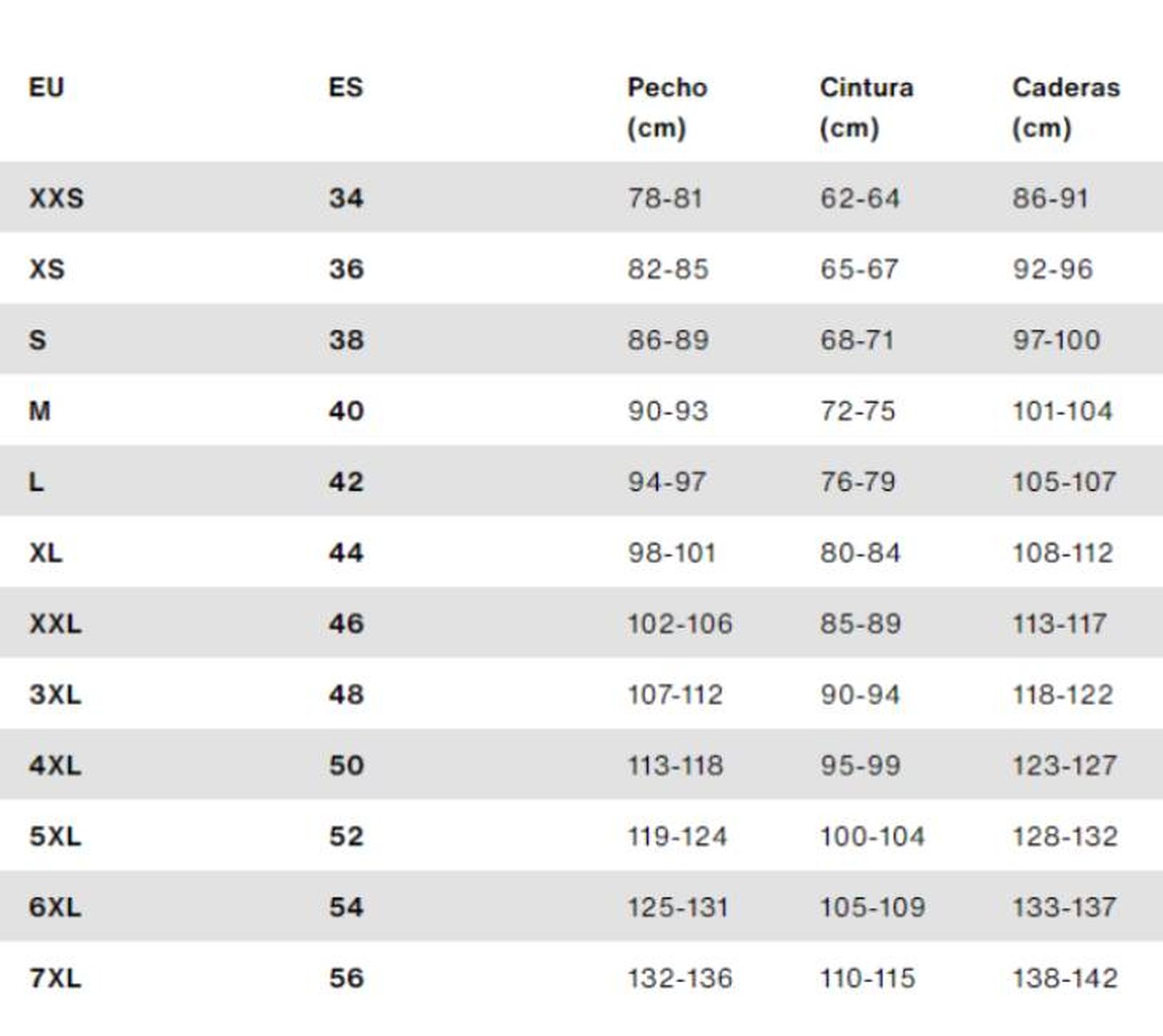1163x1036 pixels.
Task: Click hips value 123-127
Action: pyautogui.click(x=1064, y=765)
